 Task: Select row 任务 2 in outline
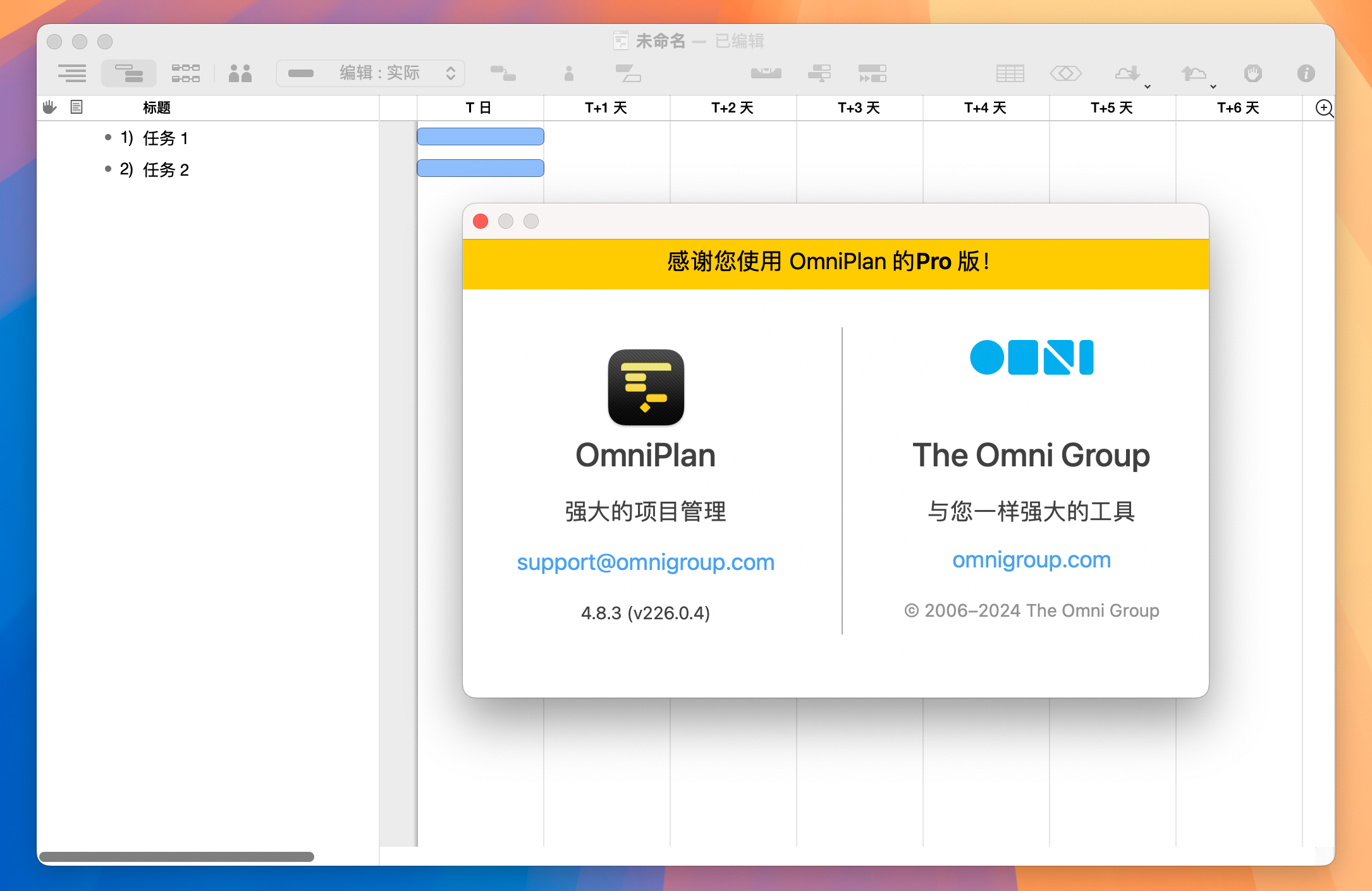208,169
